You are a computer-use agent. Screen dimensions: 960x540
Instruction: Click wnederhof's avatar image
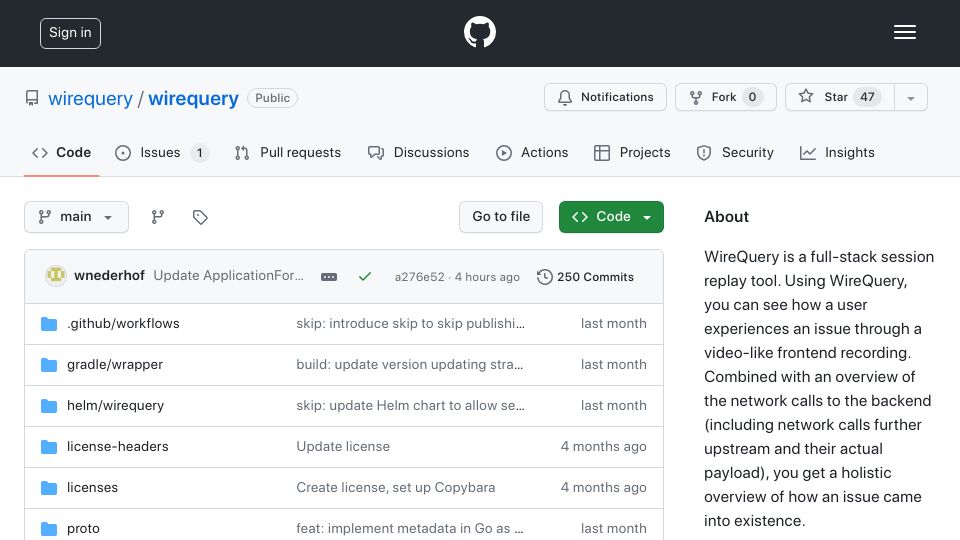pyautogui.click(x=56, y=276)
